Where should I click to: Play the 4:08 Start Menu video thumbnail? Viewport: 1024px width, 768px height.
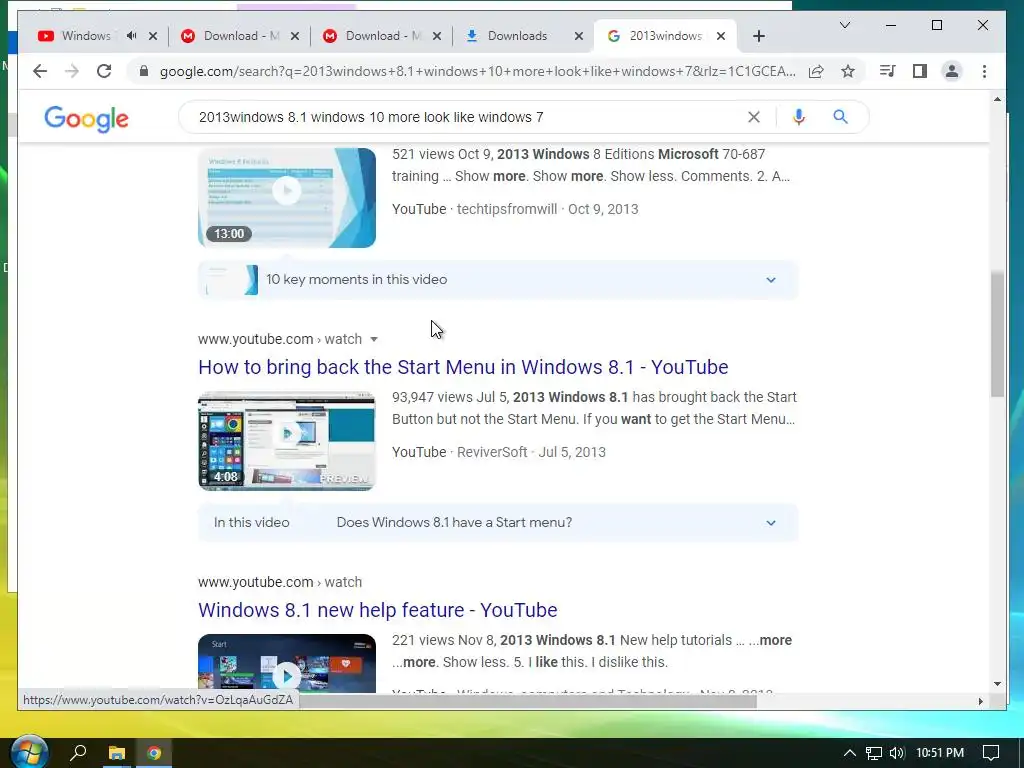[x=287, y=441]
